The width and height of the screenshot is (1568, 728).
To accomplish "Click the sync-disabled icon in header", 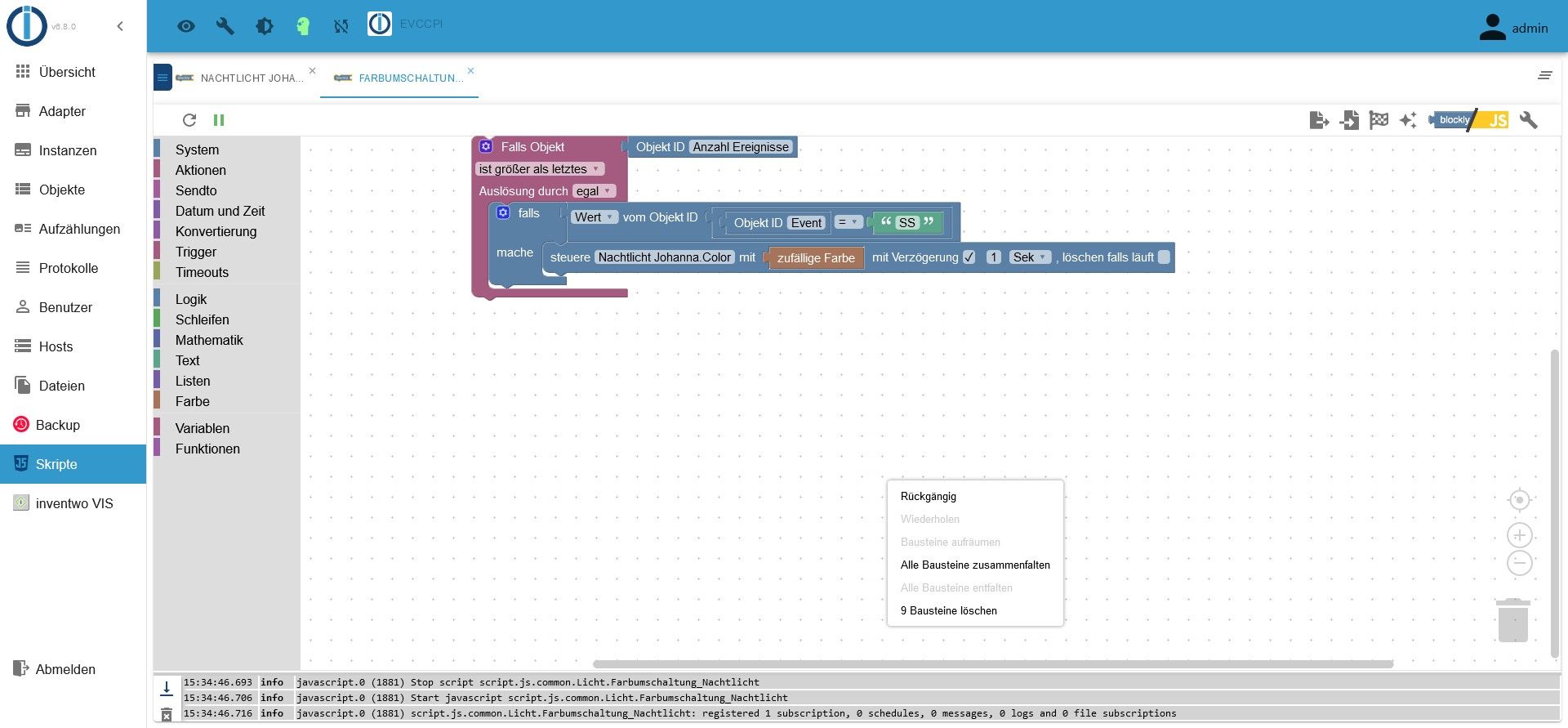I will (341, 26).
